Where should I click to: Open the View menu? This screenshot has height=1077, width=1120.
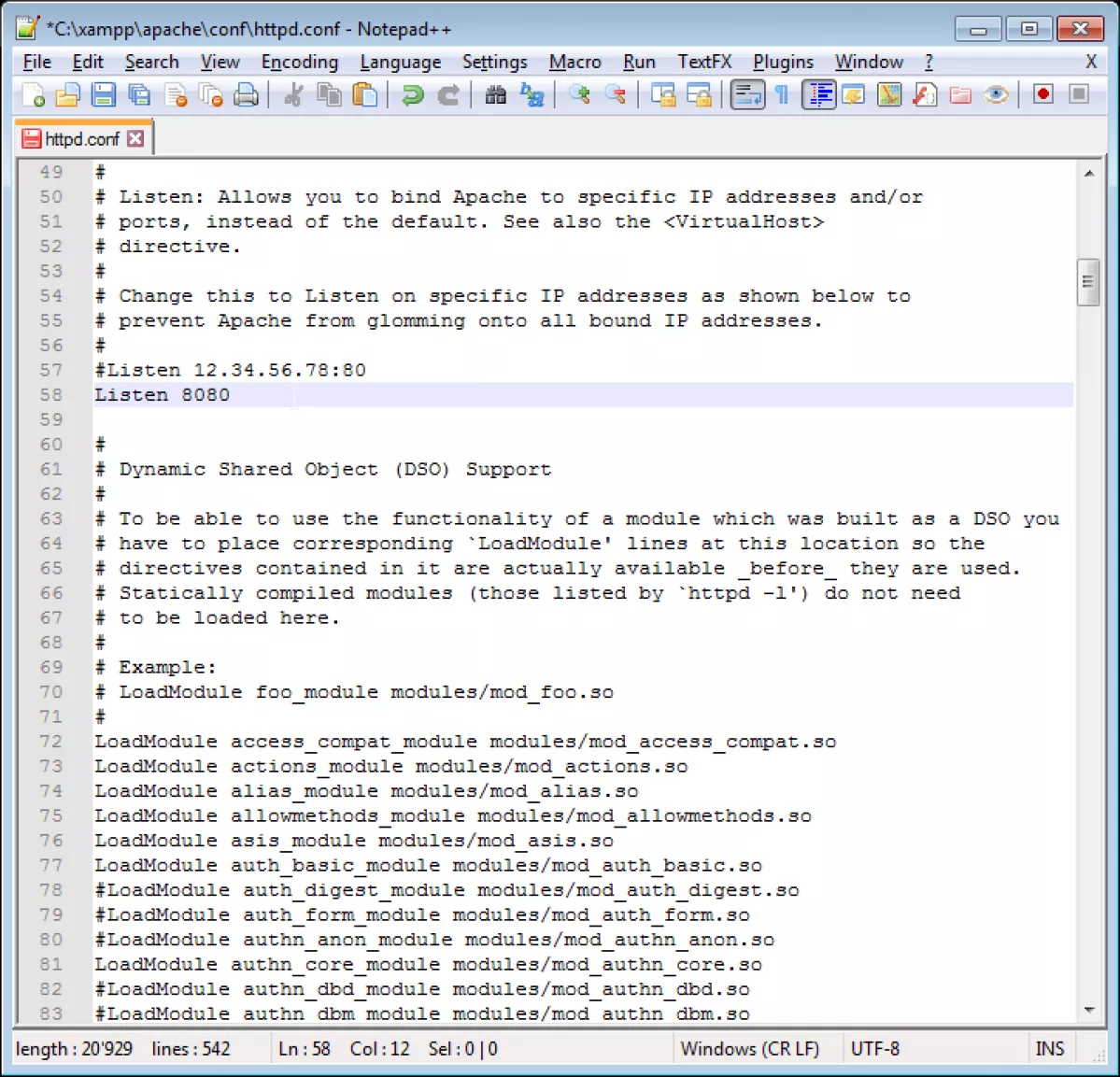(220, 63)
